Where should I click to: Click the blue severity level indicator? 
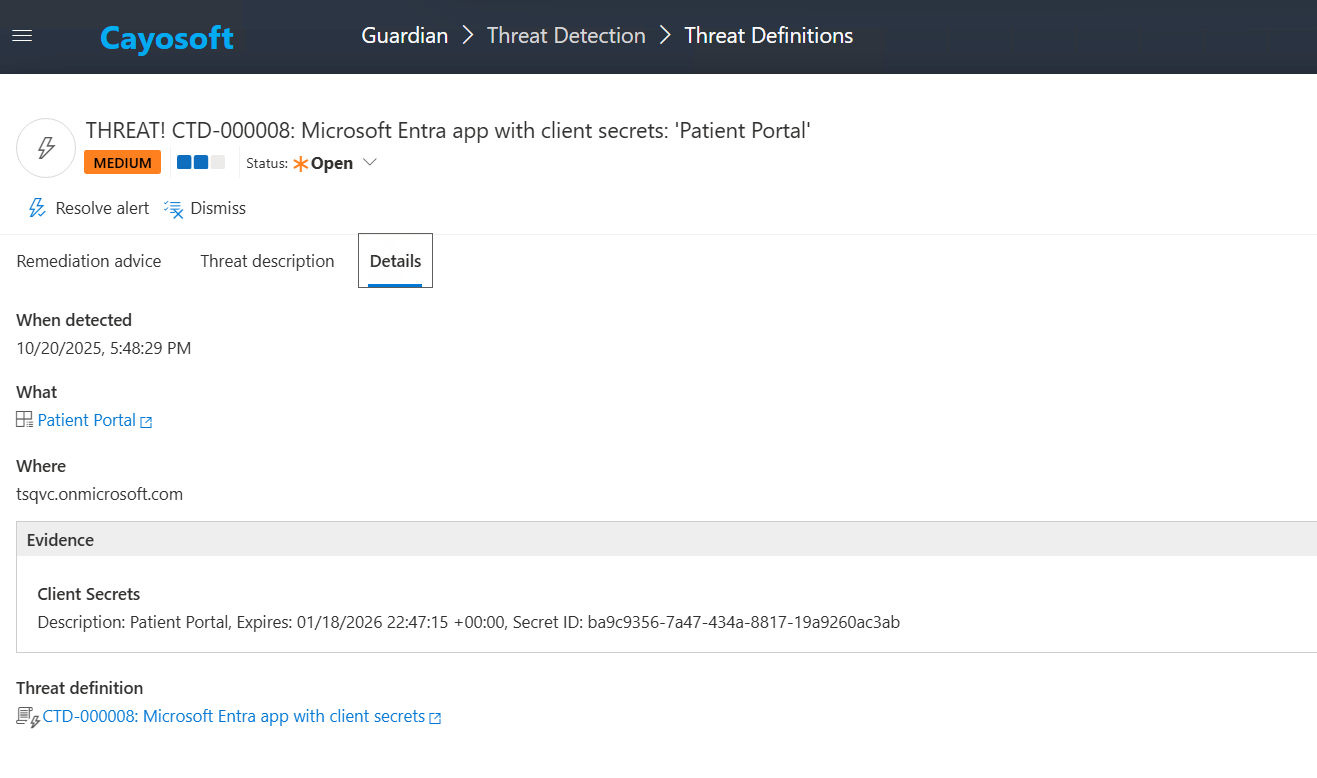[200, 162]
